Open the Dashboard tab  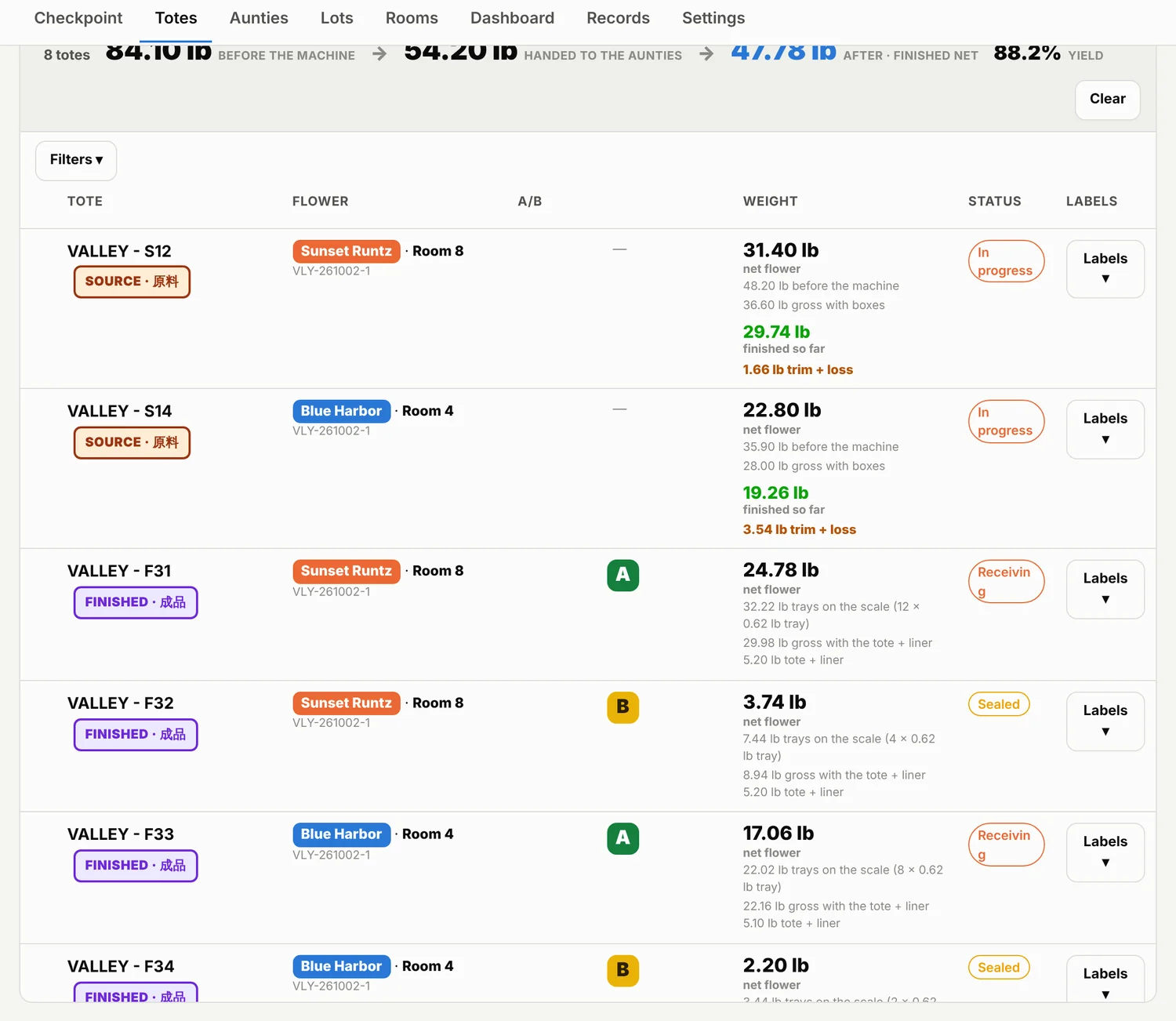pyautogui.click(x=512, y=18)
